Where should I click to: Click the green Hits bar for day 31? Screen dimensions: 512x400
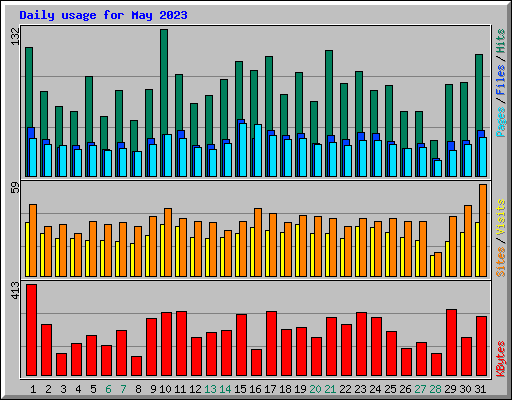tap(479, 92)
